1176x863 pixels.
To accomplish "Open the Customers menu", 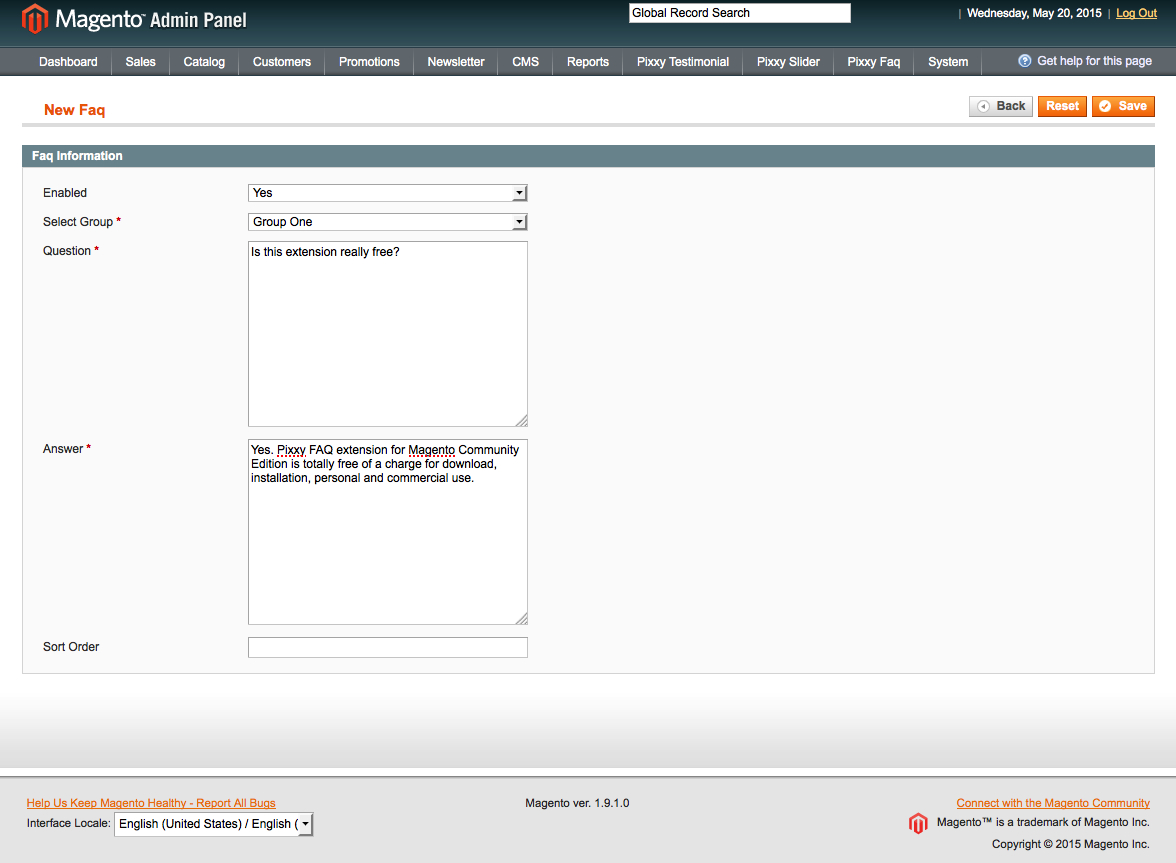I will pos(281,61).
